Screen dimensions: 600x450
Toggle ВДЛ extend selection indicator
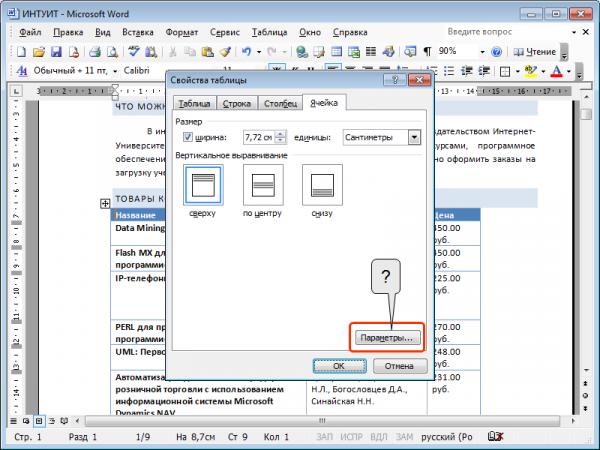pos(378,437)
